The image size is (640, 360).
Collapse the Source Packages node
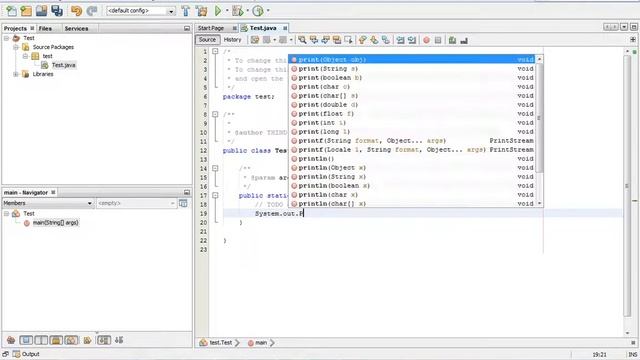click(16, 47)
